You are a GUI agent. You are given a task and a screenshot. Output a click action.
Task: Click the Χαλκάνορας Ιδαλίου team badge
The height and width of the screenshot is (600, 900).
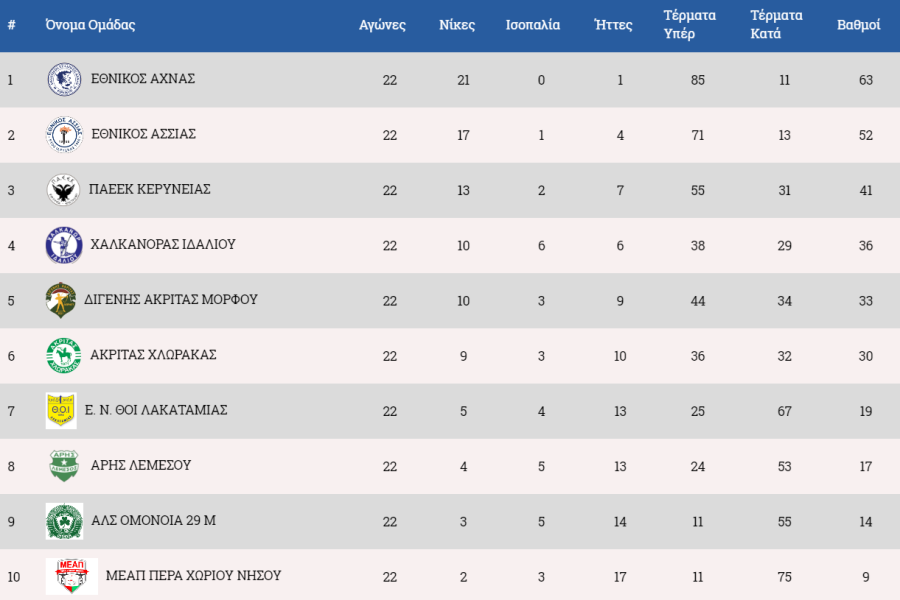63,245
